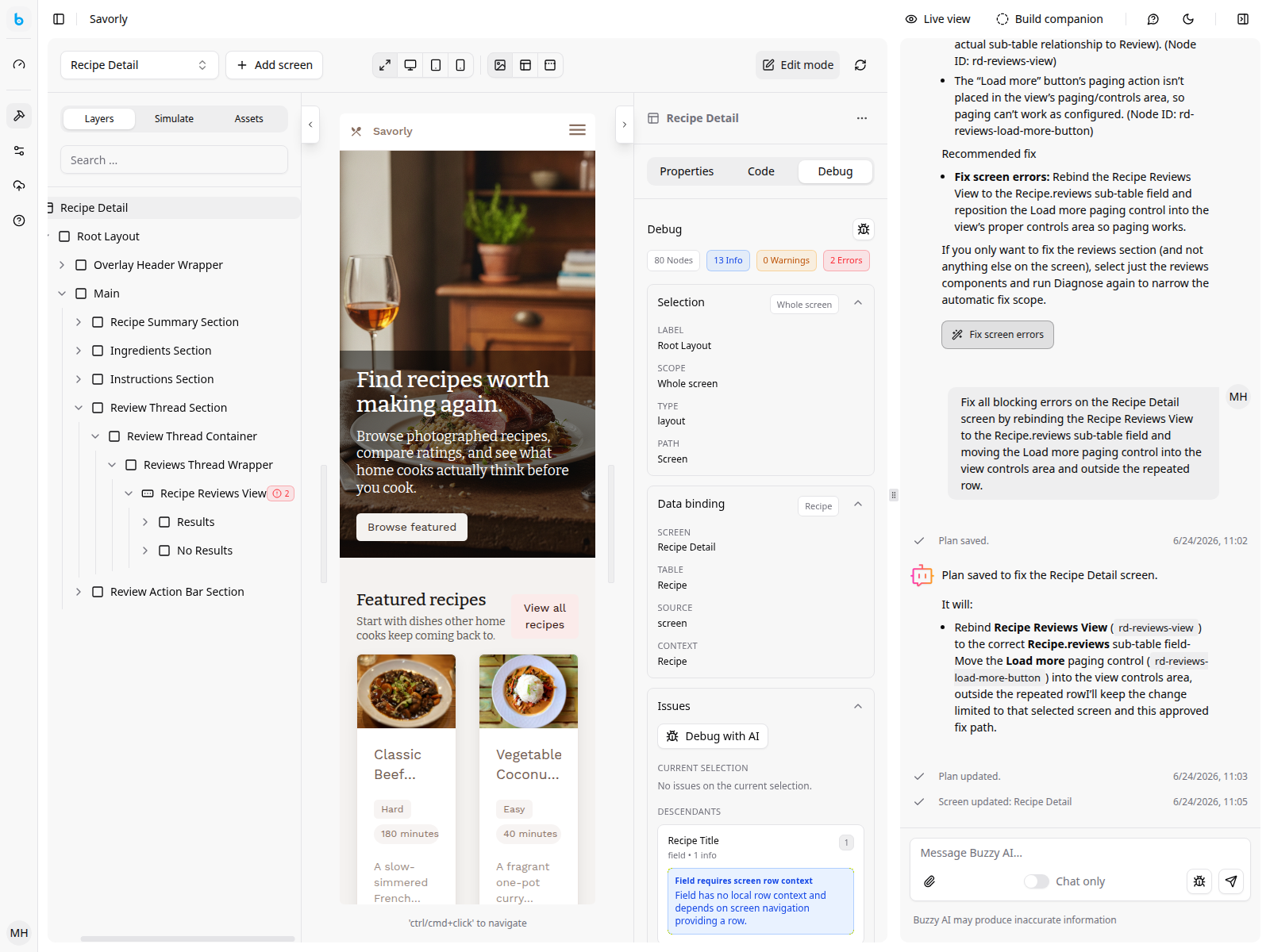The width and height of the screenshot is (1270, 952).
Task: Open the chat help icon in header
Action: 1153,19
